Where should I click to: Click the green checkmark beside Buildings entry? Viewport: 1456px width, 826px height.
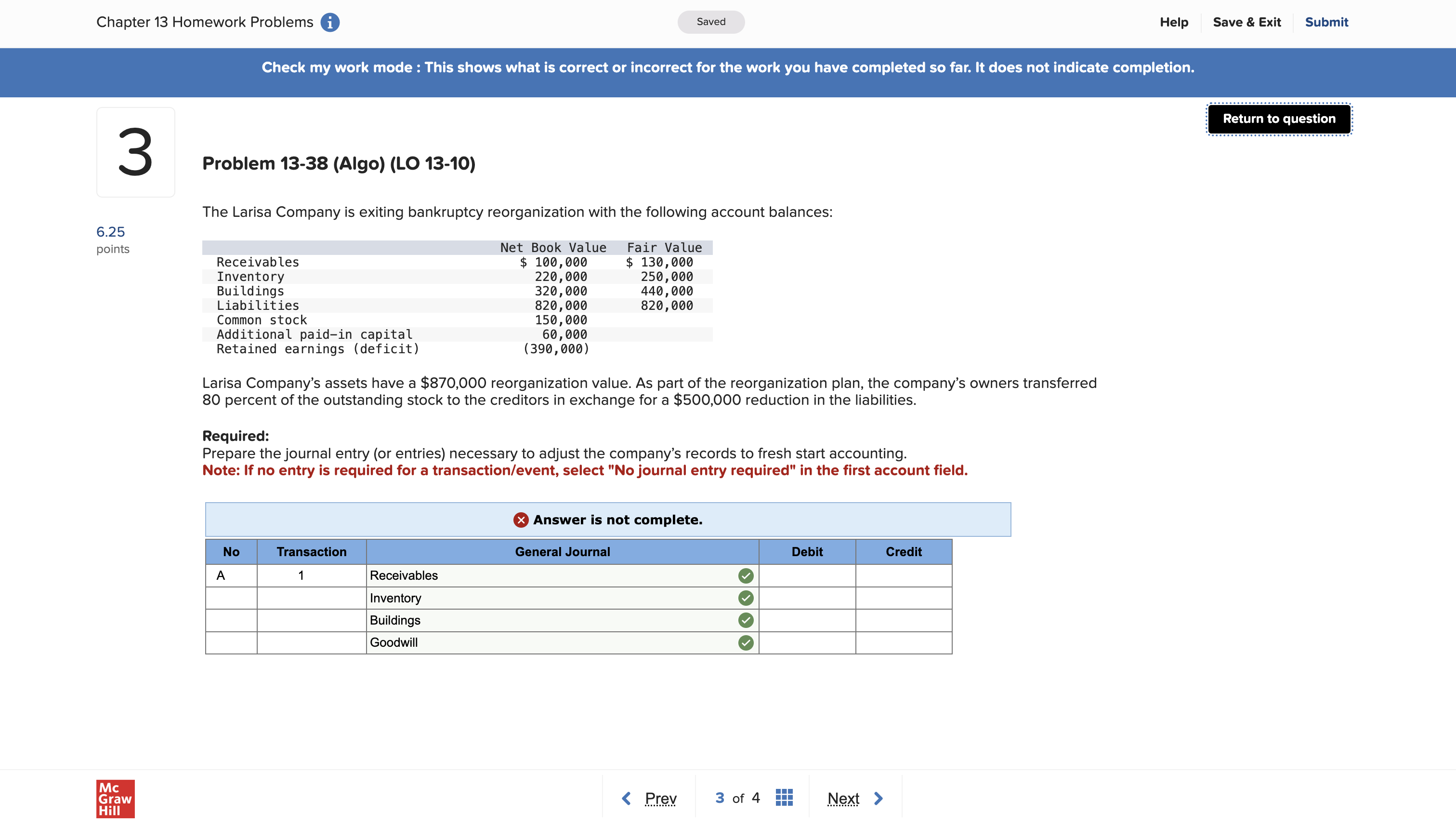[746, 620]
